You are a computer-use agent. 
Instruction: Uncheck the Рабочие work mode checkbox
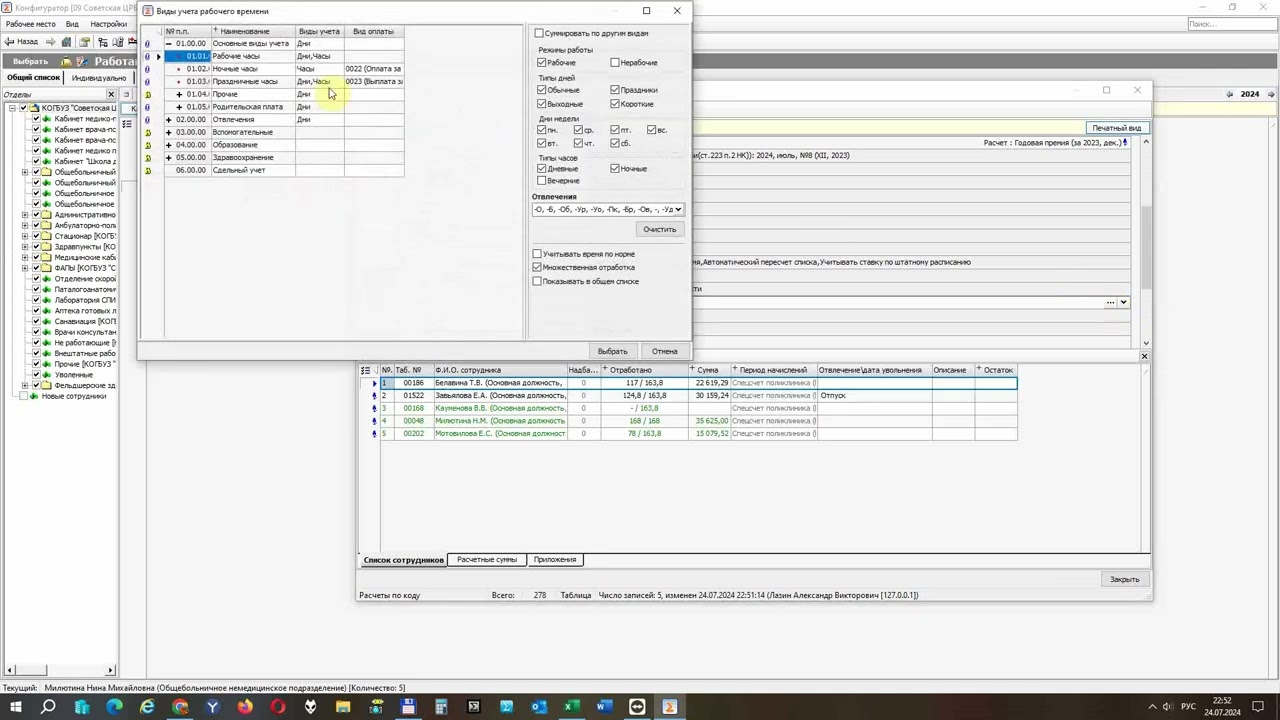click(542, 63)
